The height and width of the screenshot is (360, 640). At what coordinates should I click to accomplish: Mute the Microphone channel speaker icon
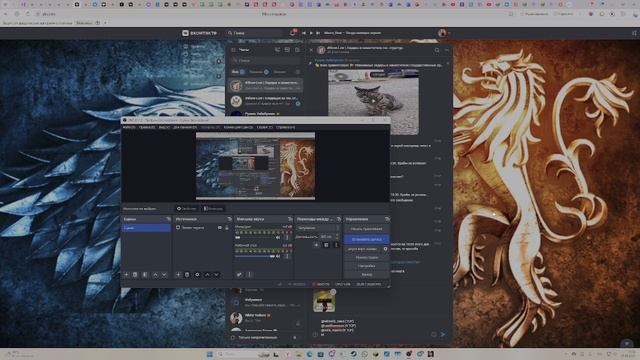click(278, 238)
